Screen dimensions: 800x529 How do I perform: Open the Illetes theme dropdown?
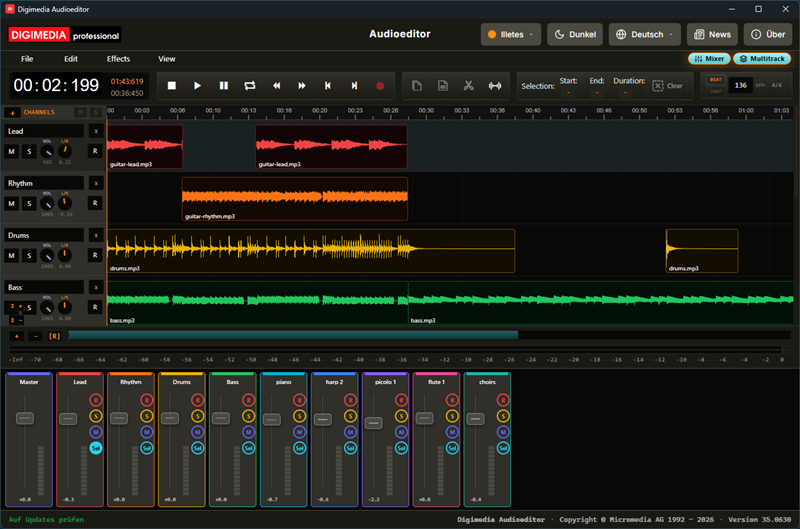[x=511, y=34]
